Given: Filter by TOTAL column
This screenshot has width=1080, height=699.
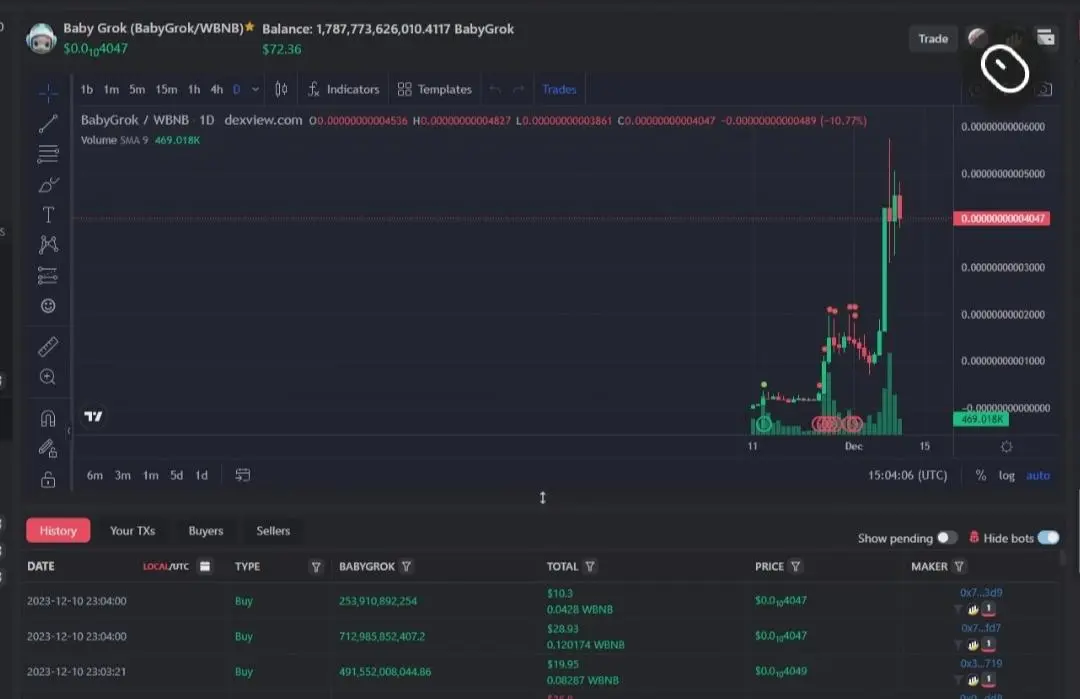Looking at the screenshot, I should click(590, 566).
